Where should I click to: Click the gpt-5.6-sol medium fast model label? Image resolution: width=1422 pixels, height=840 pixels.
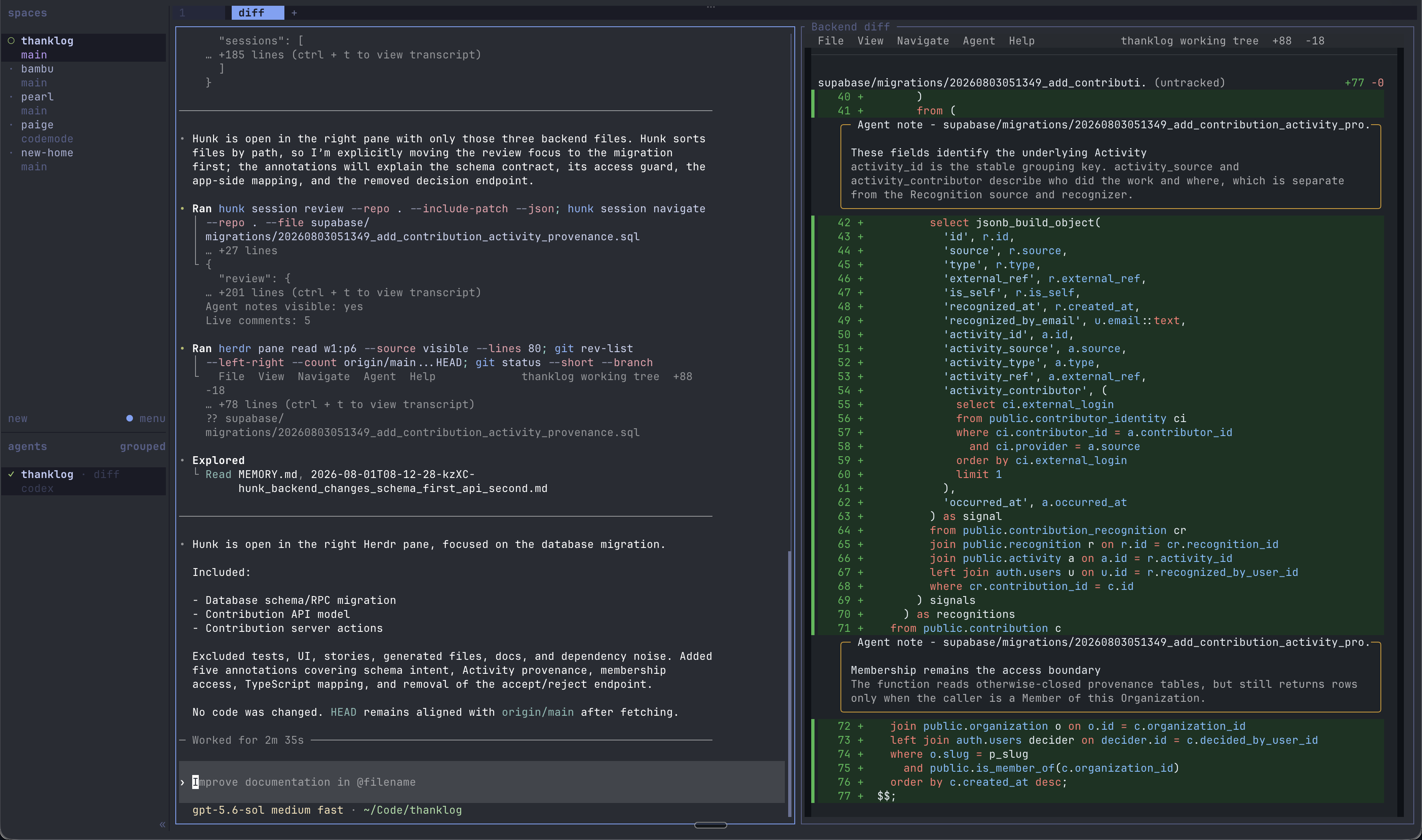[267, 810]
